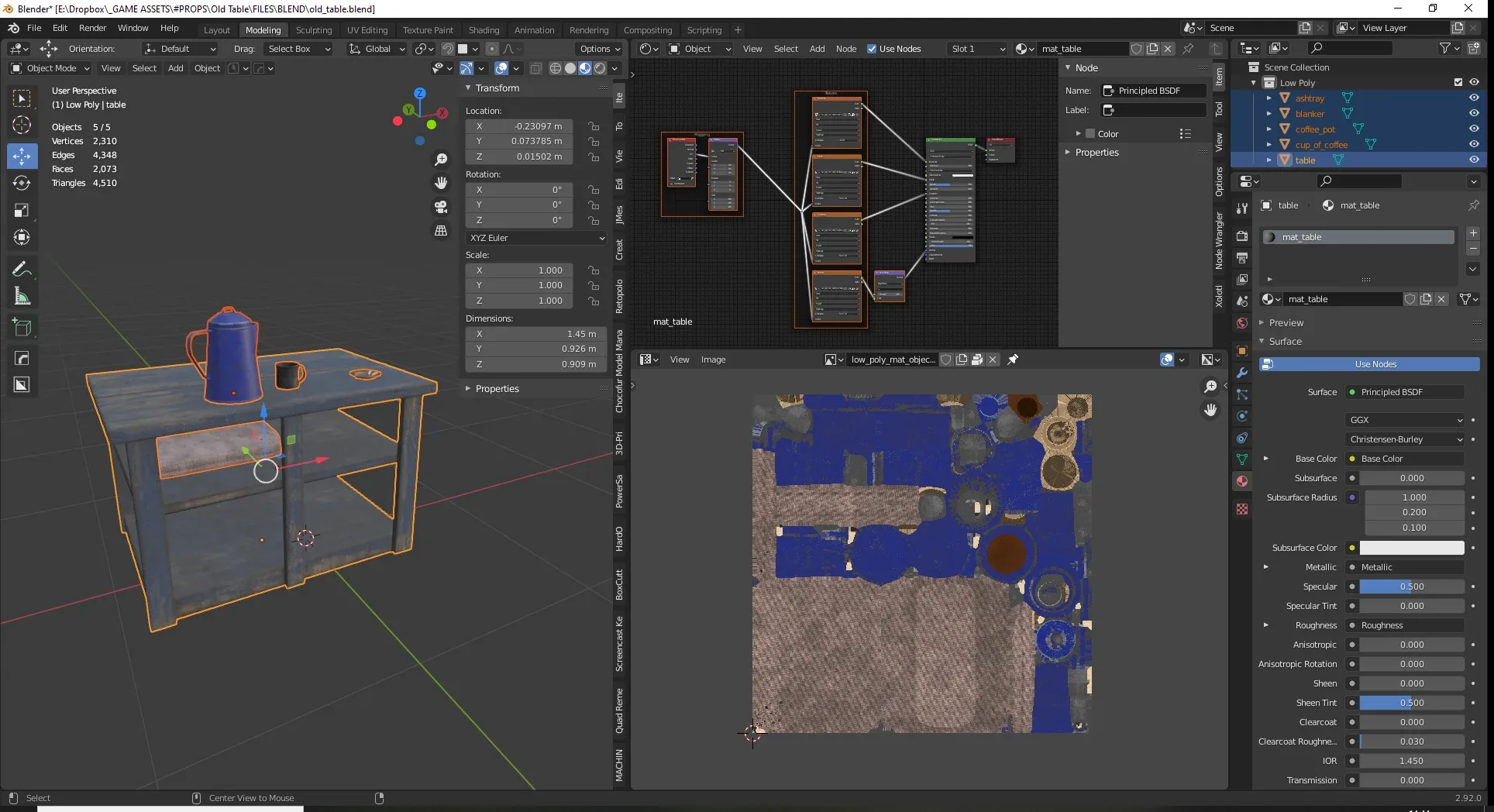Hide the ashtray object using its eye icon
The image size is (1494, 812).
click(x=1474, y=98)
